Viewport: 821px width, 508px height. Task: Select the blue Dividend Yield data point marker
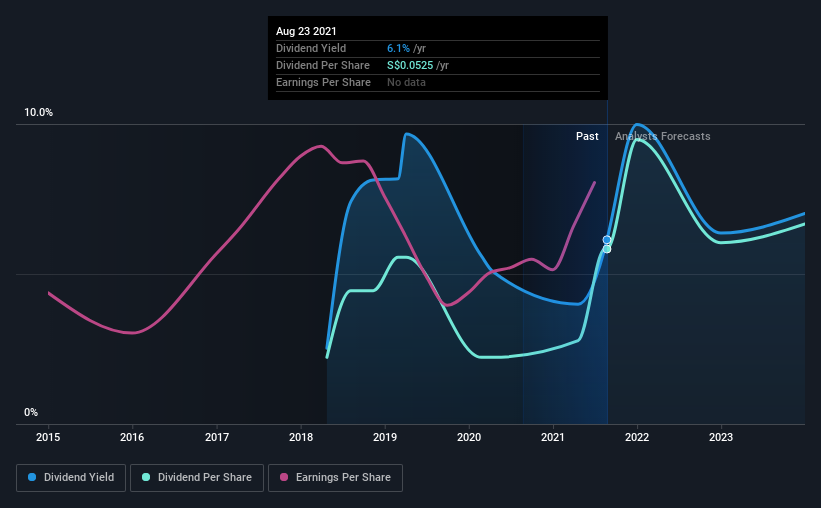pos(607,240)
